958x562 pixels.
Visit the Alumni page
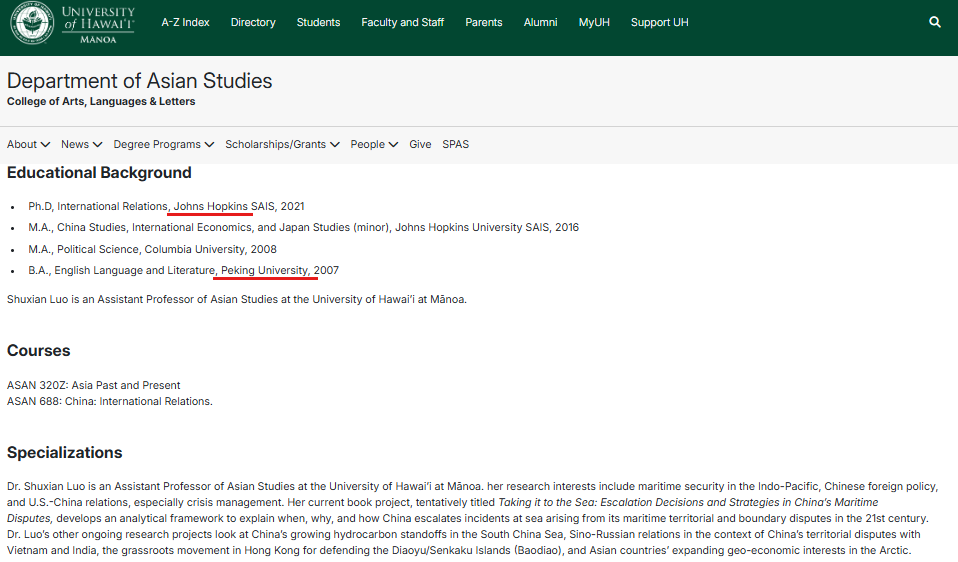pos(541,23)
